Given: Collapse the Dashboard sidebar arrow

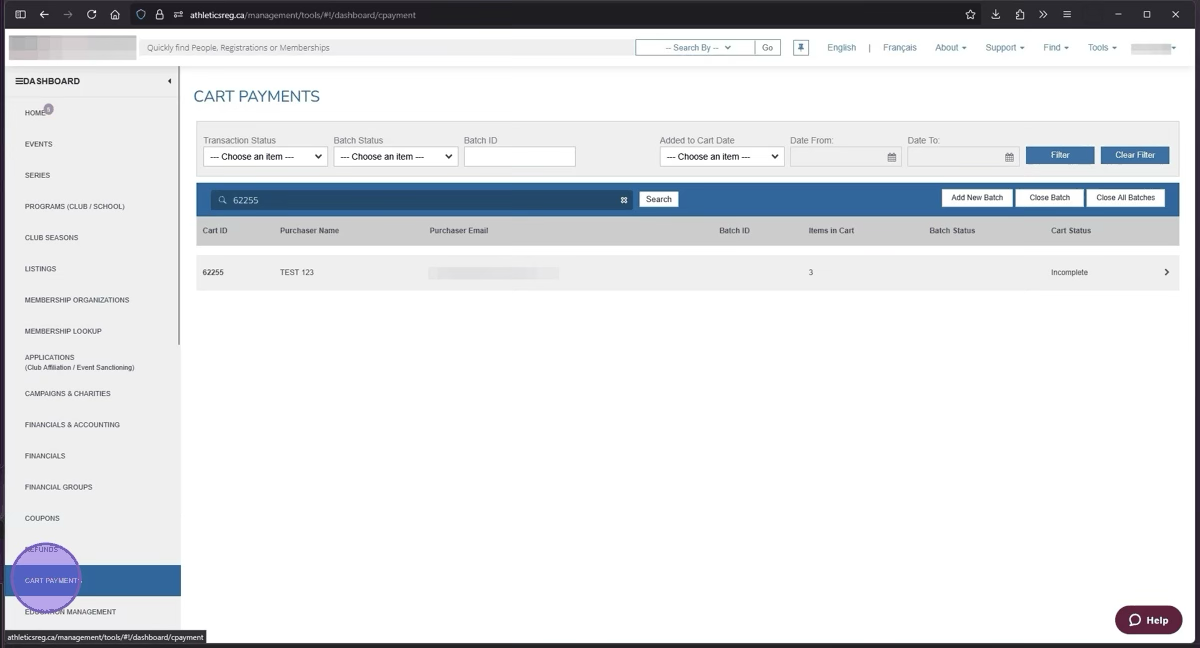Looking at the screenshot, I should click(x=169, y=81).
